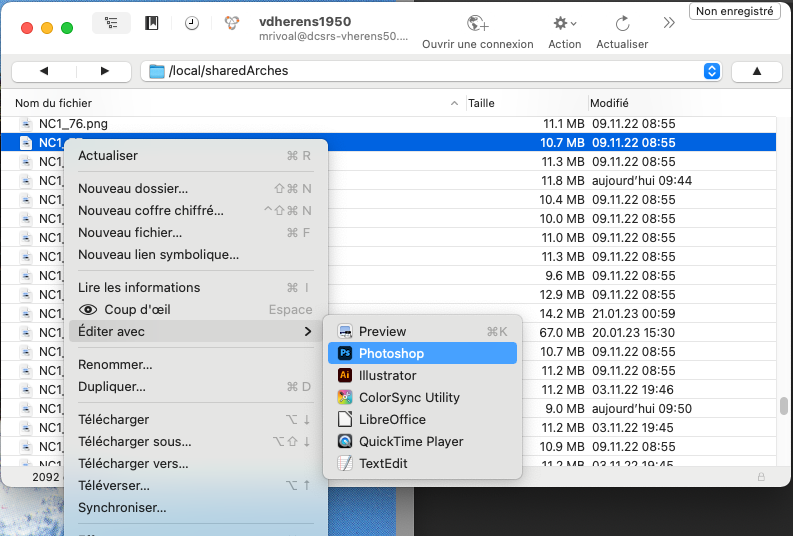Choose Illustrator from the editor submenu
The width and height of the screenshot is (793, 536).
387,375
